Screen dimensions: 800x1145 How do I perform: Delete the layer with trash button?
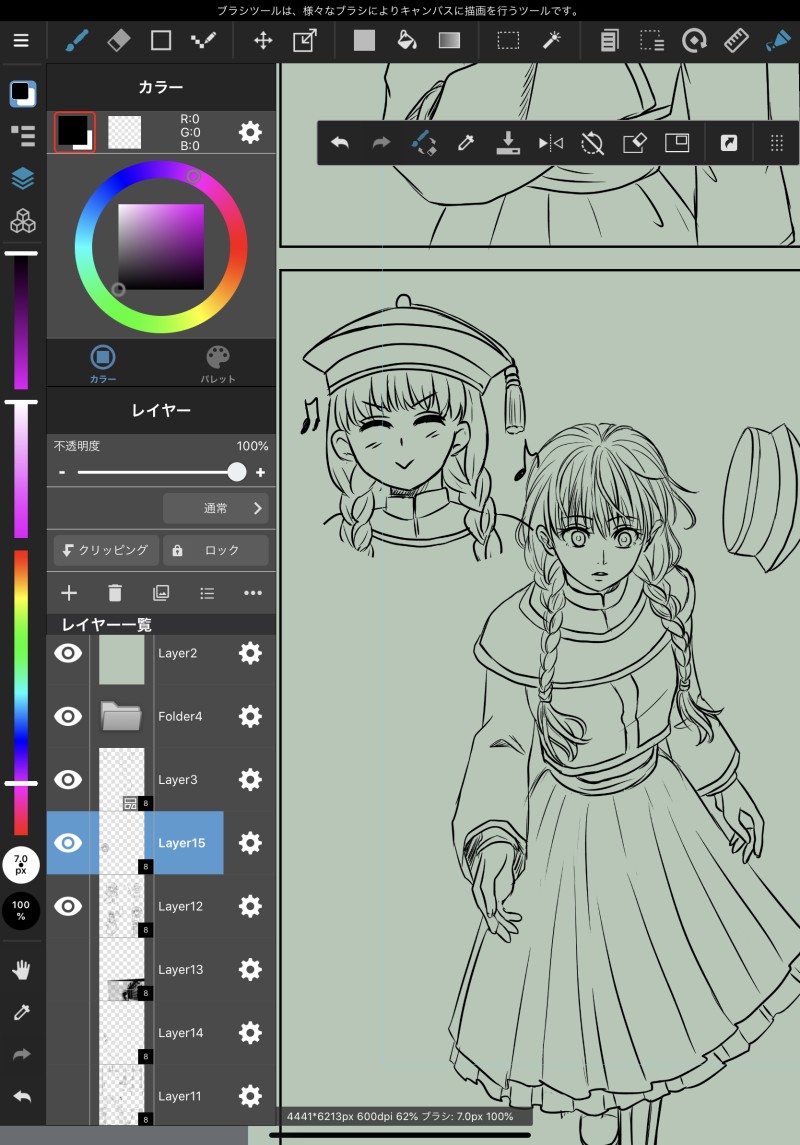[115, 593]
